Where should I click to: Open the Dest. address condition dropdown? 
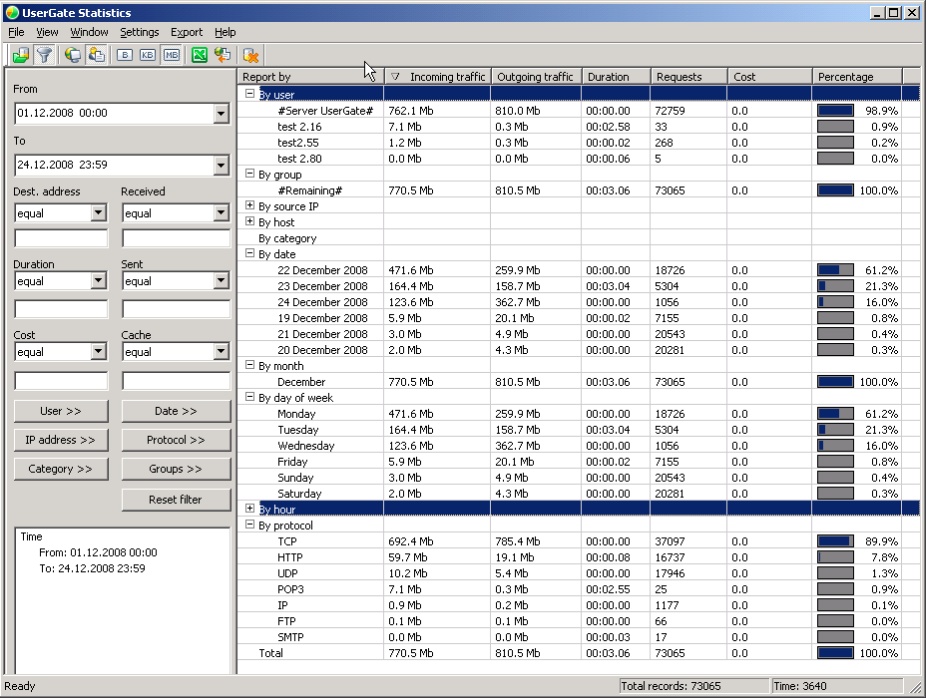coord(98,213)
